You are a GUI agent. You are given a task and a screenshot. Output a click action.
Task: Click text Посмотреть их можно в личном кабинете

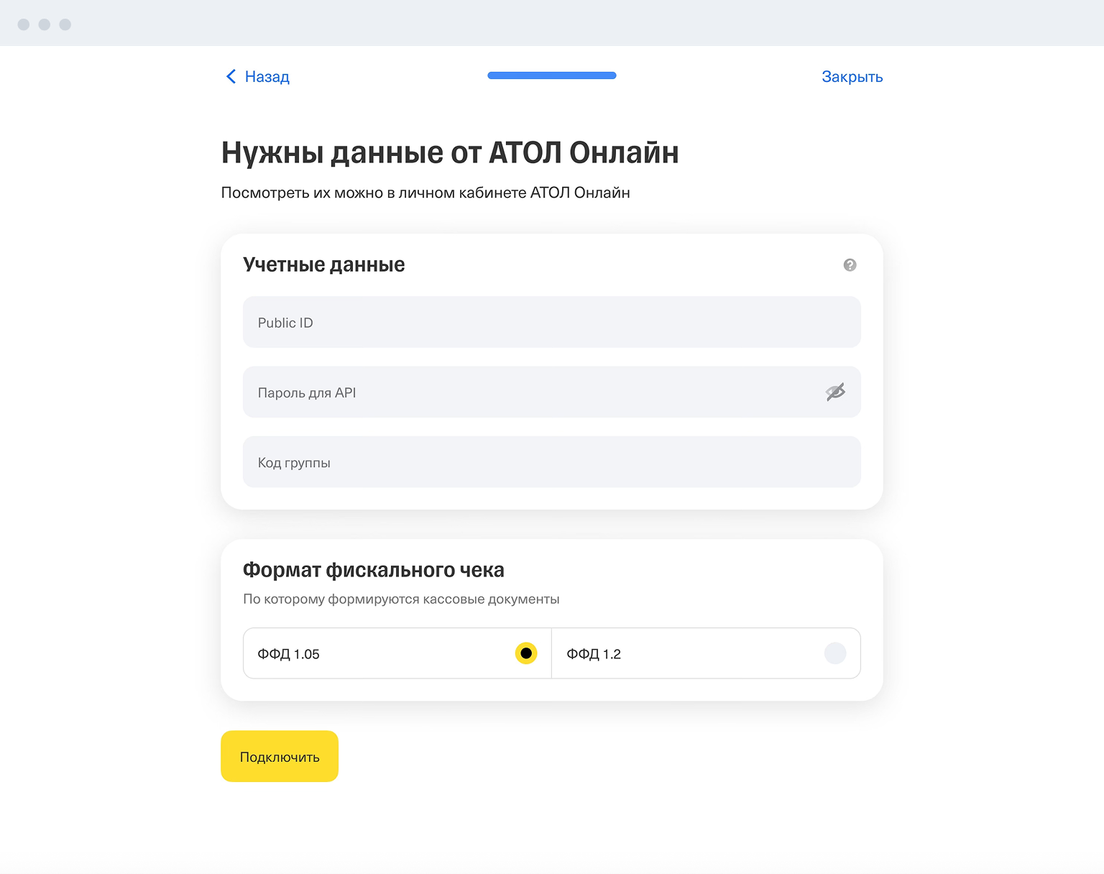coord(373,193)
